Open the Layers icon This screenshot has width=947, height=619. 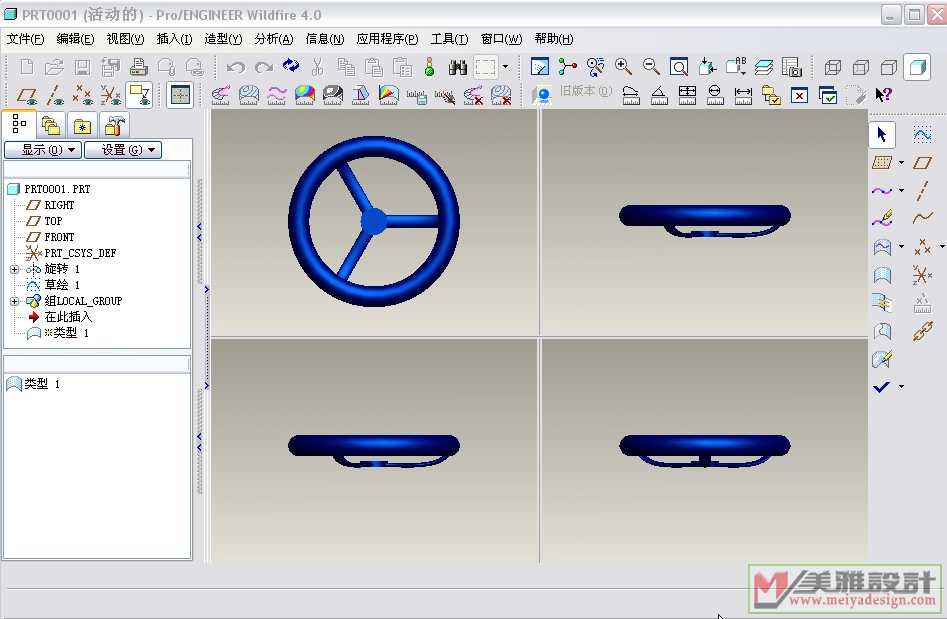[763, 66]
